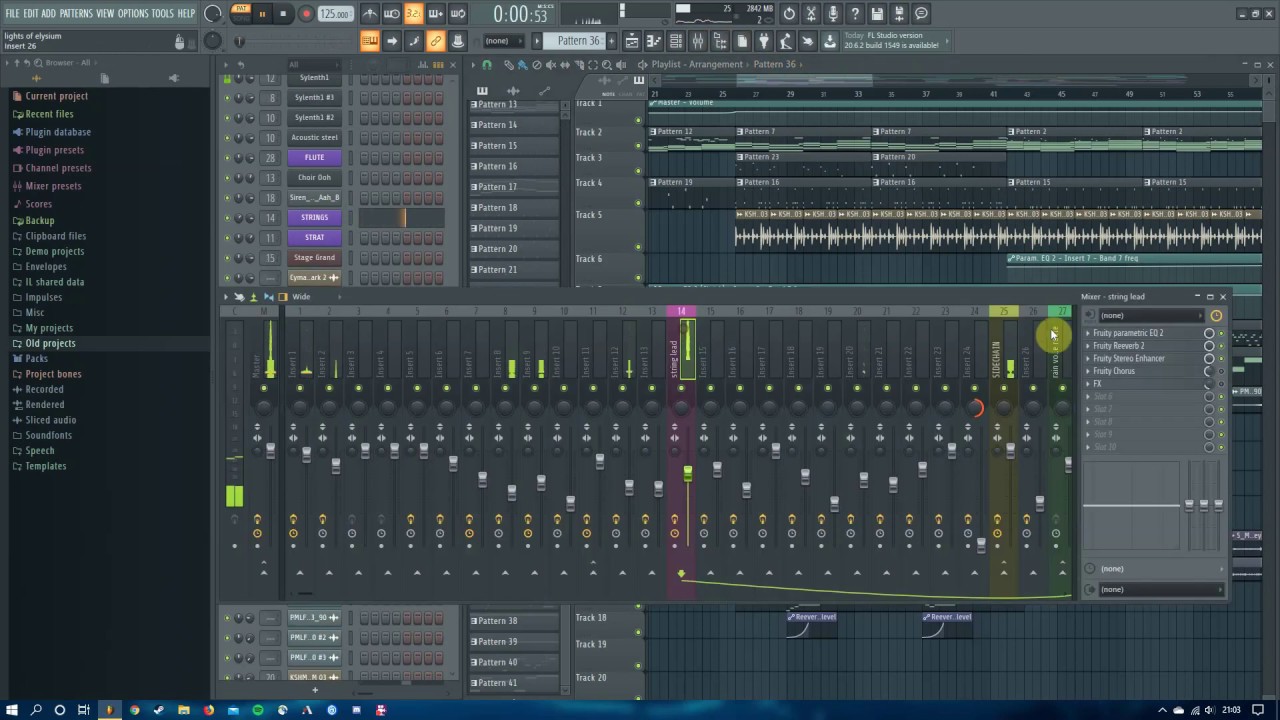Click the help question mark icon
The width and height of the screenshot is (1280, 720).
coord(855,14)
